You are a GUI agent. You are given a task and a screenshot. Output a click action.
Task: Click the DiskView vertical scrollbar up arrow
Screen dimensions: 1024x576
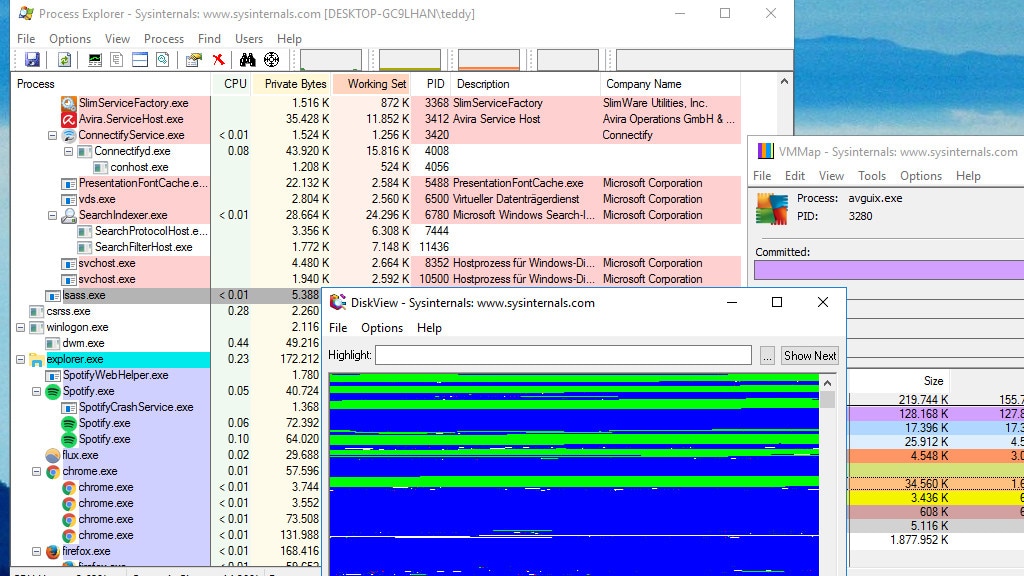tap(827, 383)
